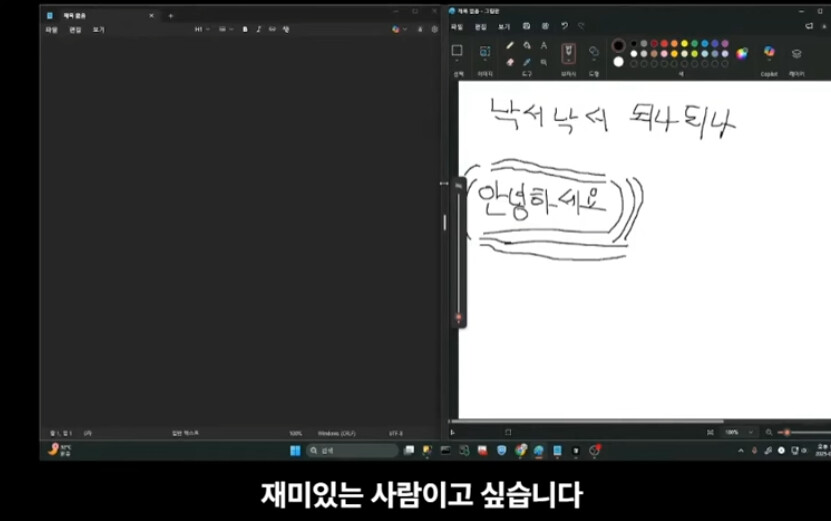
Task: Open the 파일 menu in Notepad
Action: 51,30
